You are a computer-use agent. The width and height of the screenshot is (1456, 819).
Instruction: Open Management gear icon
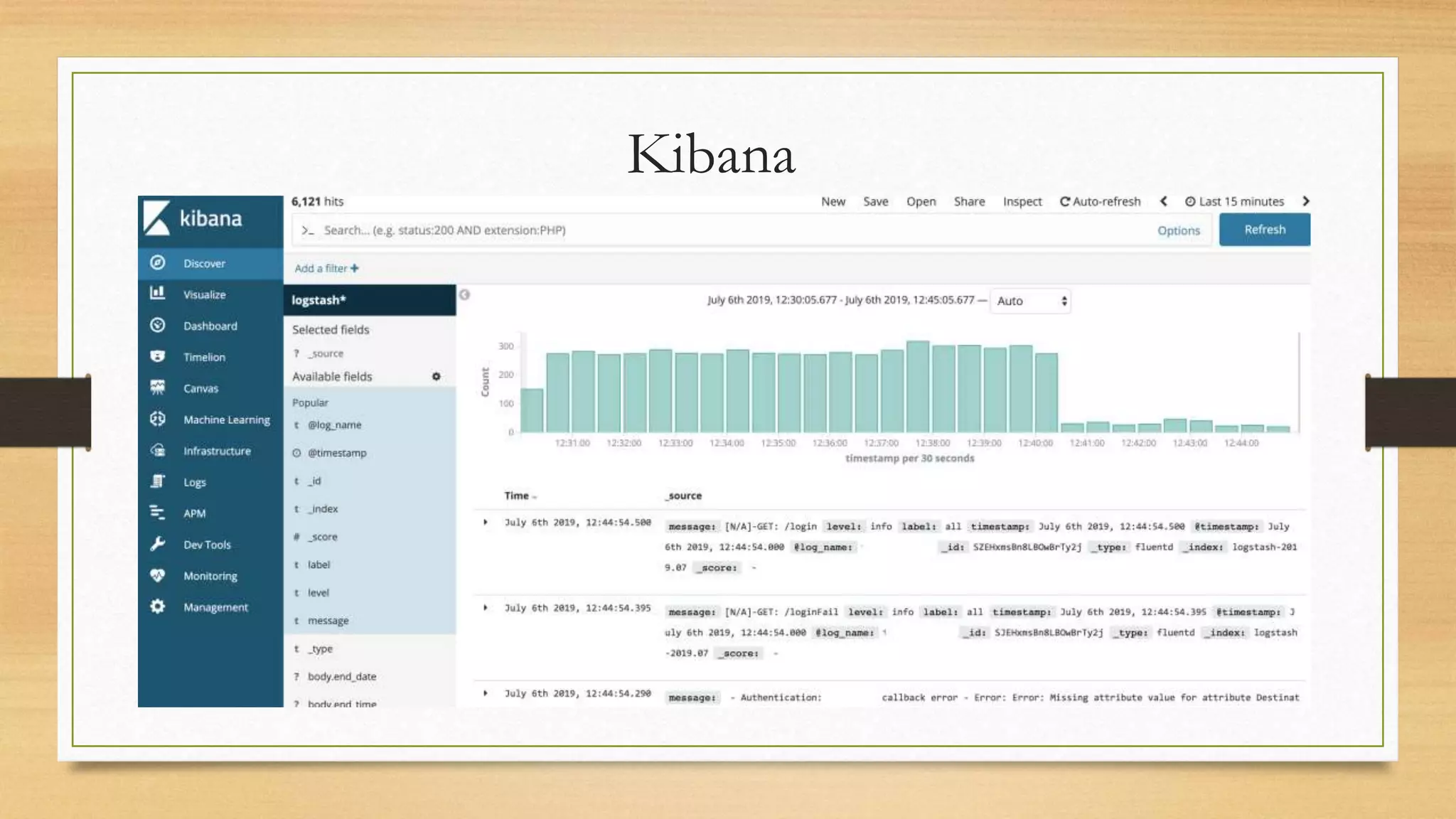pos(158,606)
